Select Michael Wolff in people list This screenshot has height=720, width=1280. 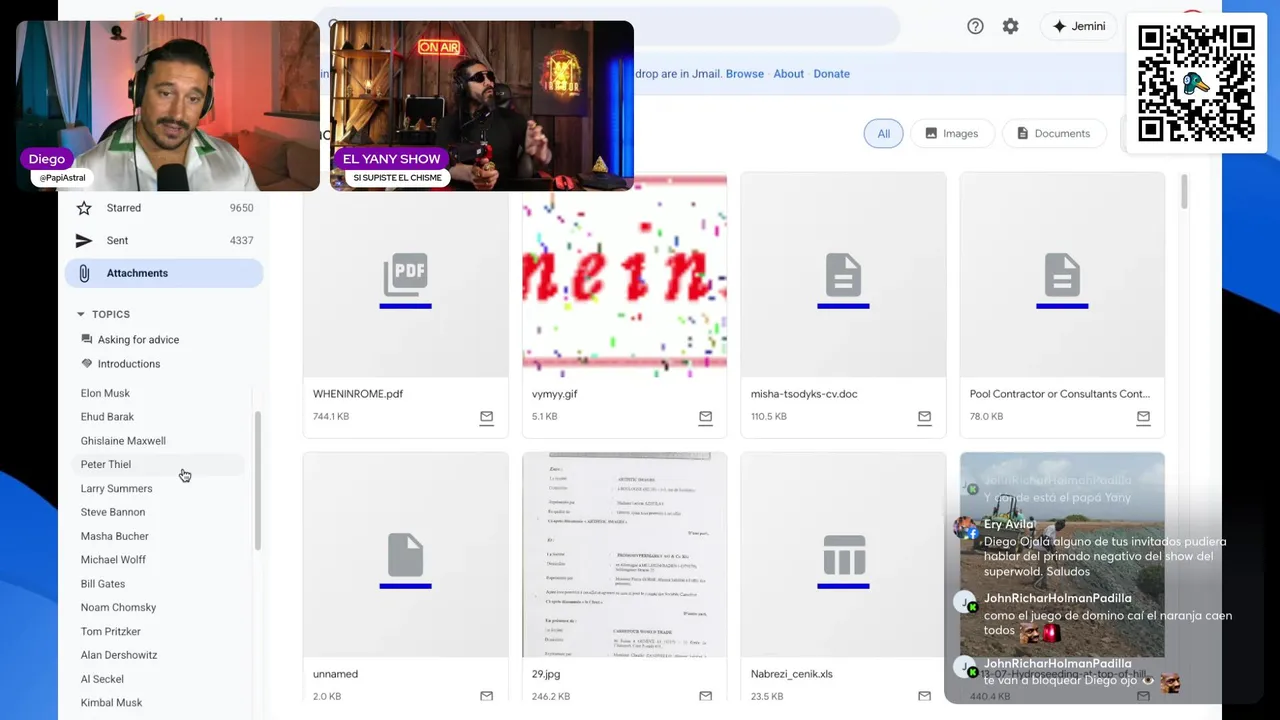[x=113, y=560]
